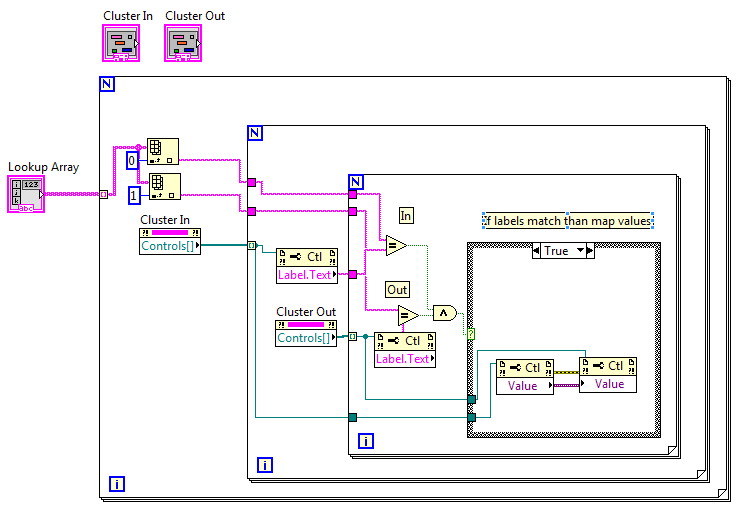The width and height of the screenshot is (742, 511).
Task: Select the And logic gate
Action: pos(444,313)
